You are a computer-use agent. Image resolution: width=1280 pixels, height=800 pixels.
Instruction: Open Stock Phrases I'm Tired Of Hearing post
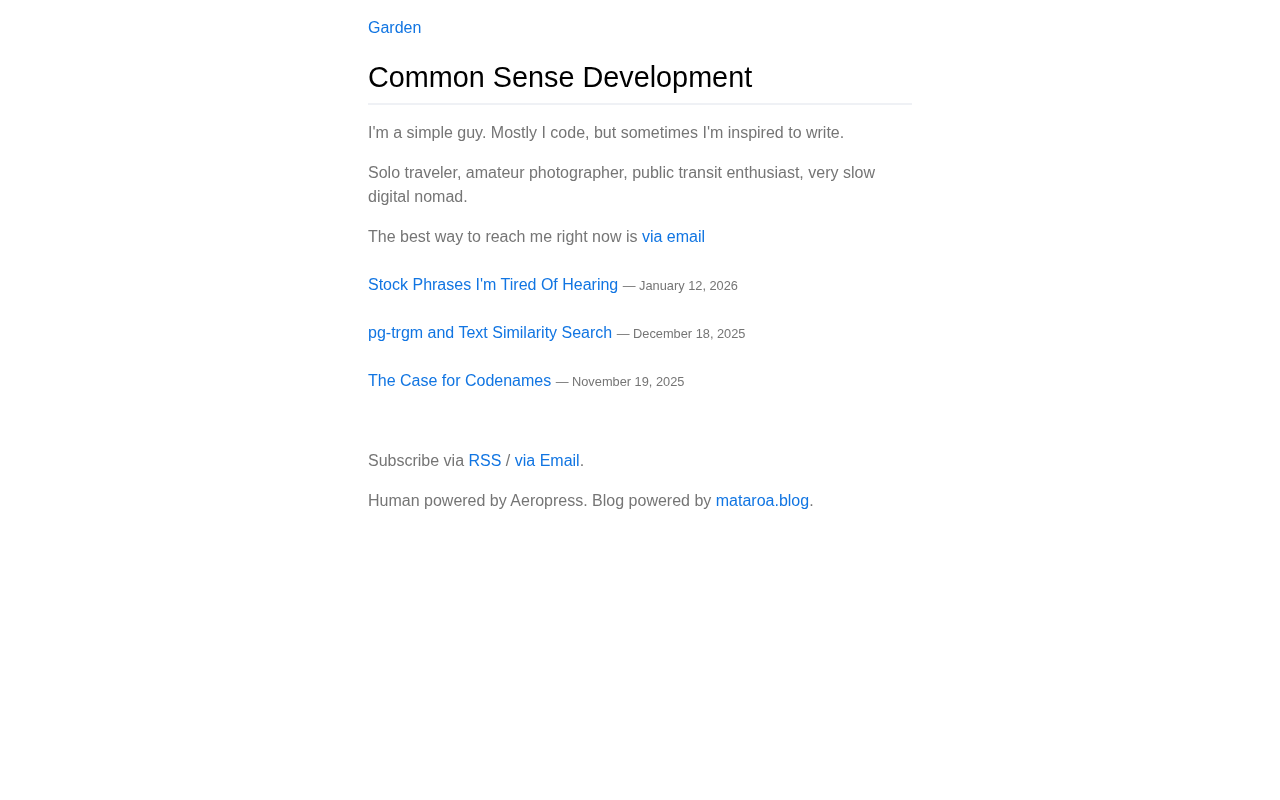492,285
